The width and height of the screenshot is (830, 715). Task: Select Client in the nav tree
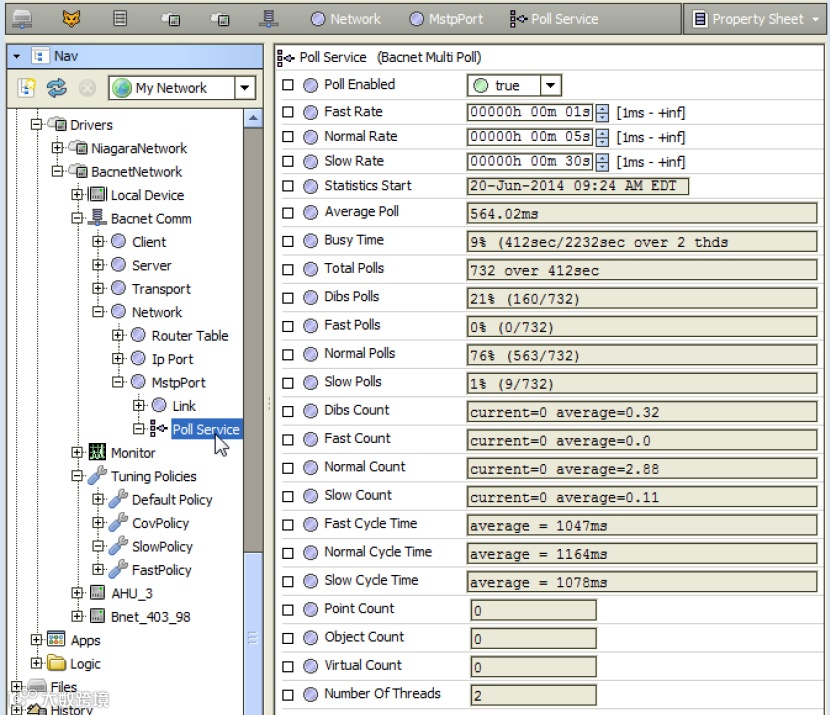149,242
